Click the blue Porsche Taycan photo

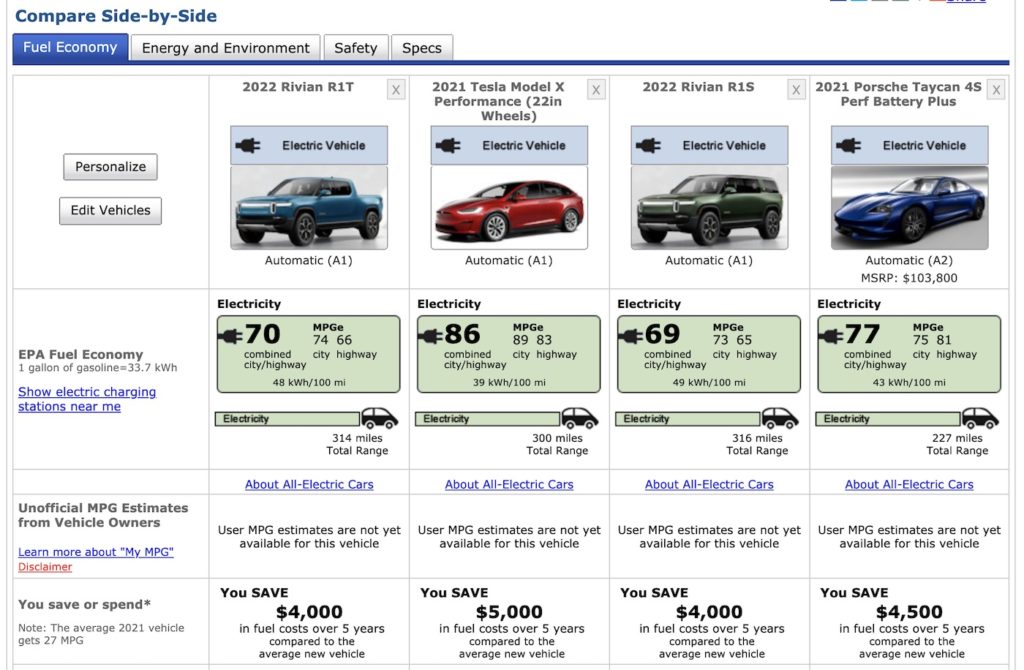pyautogui.click(x=909, y=208)
